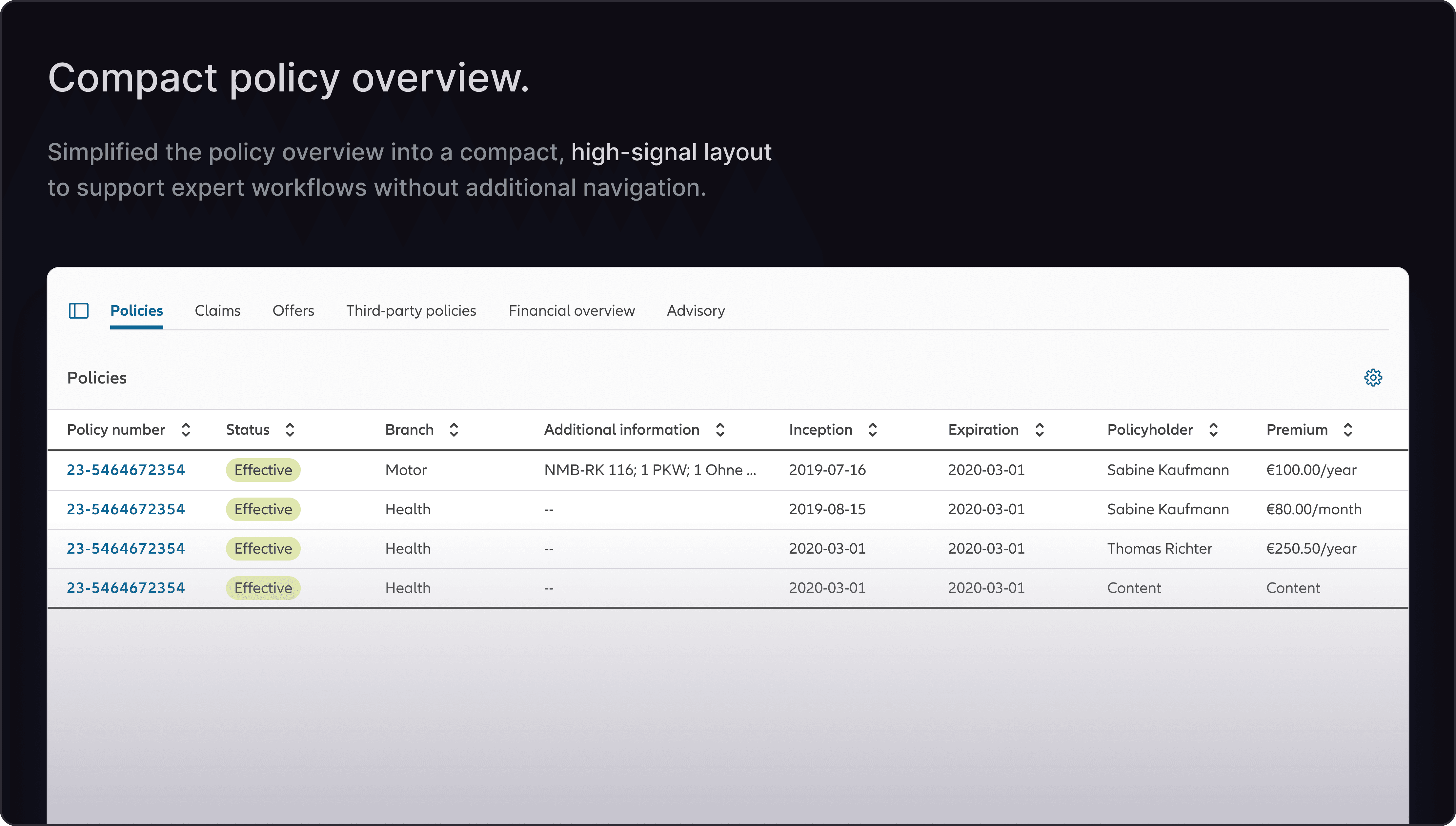Sort by Premium column arrows
Image resolution: width=1456 pixels, height=826 pixels.
1348,429
